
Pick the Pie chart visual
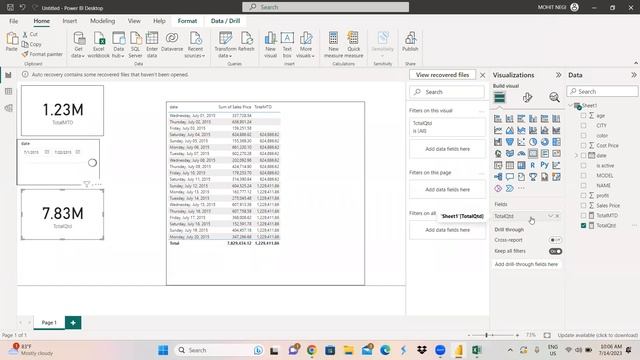tap(533, 142)
